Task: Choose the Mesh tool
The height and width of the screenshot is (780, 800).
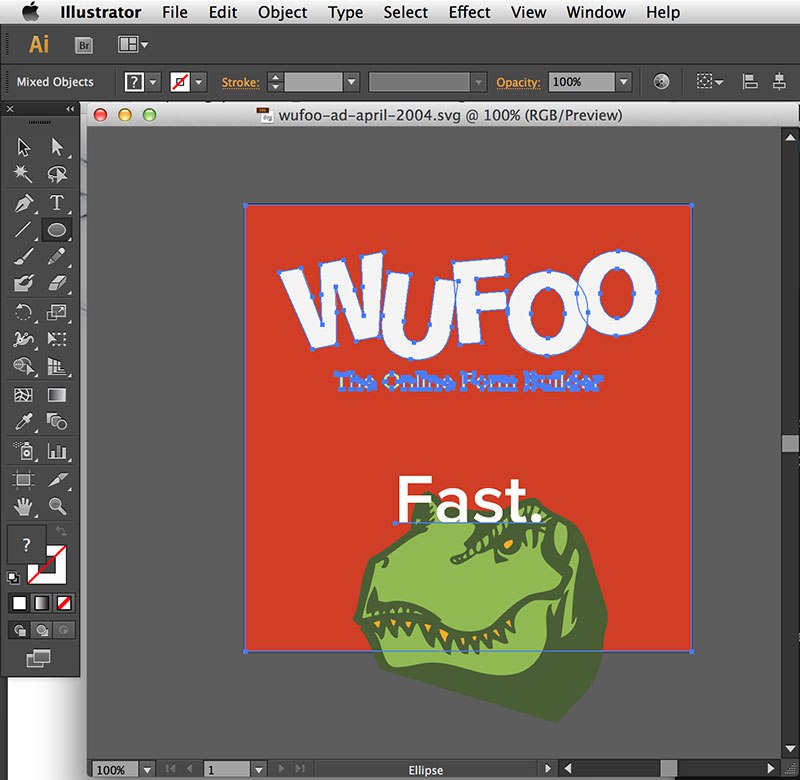Action: tap(23, 395)
